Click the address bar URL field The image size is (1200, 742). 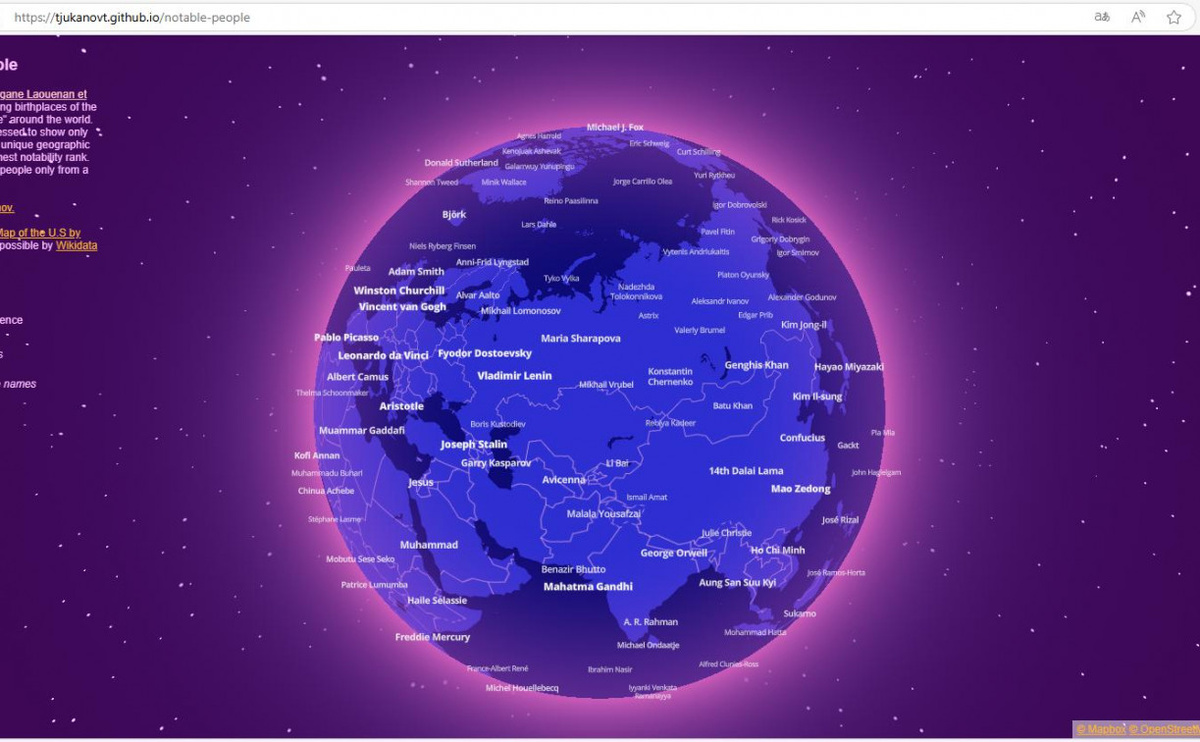click(540, 17)
